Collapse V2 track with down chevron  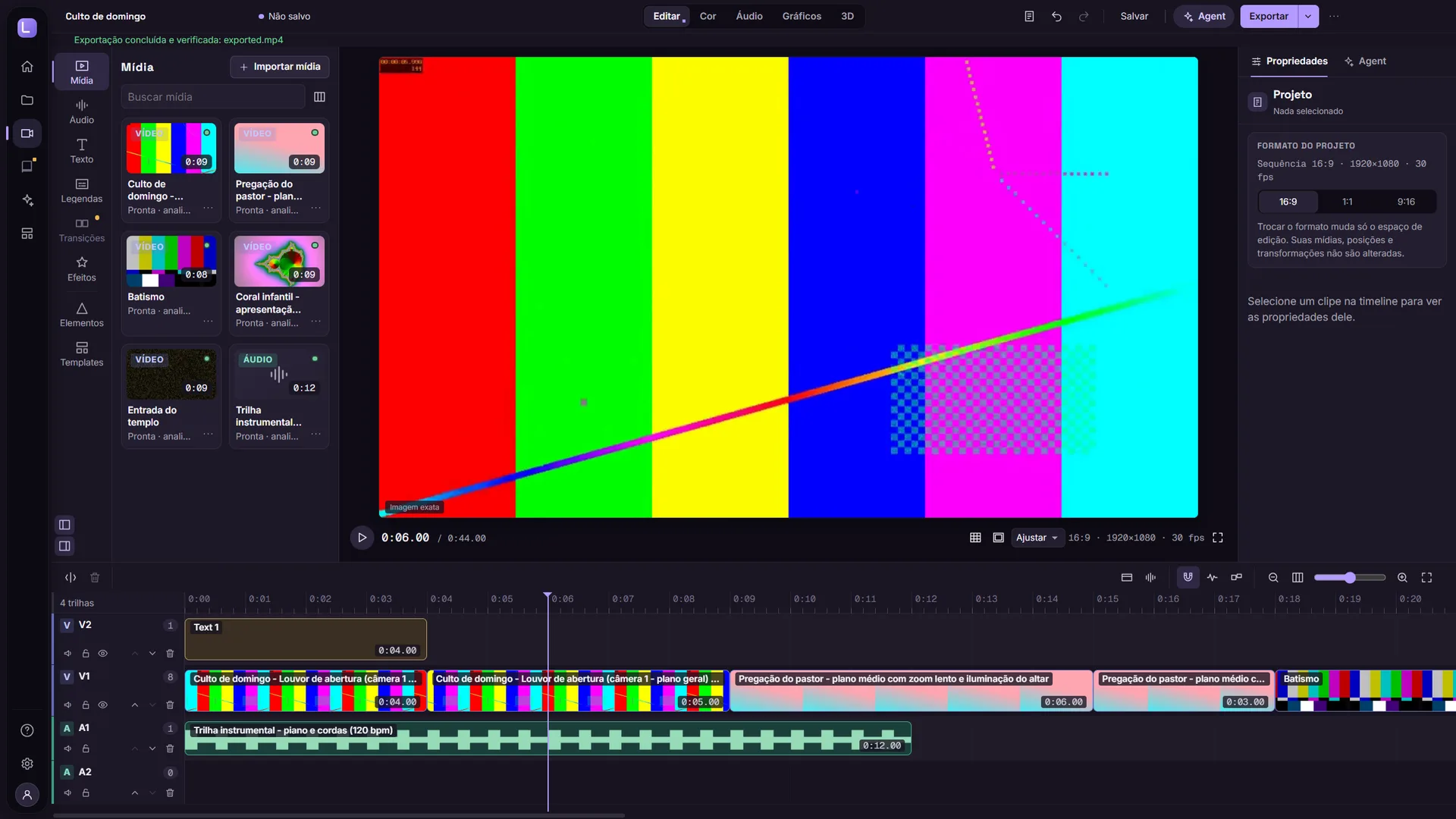(152, 654)
